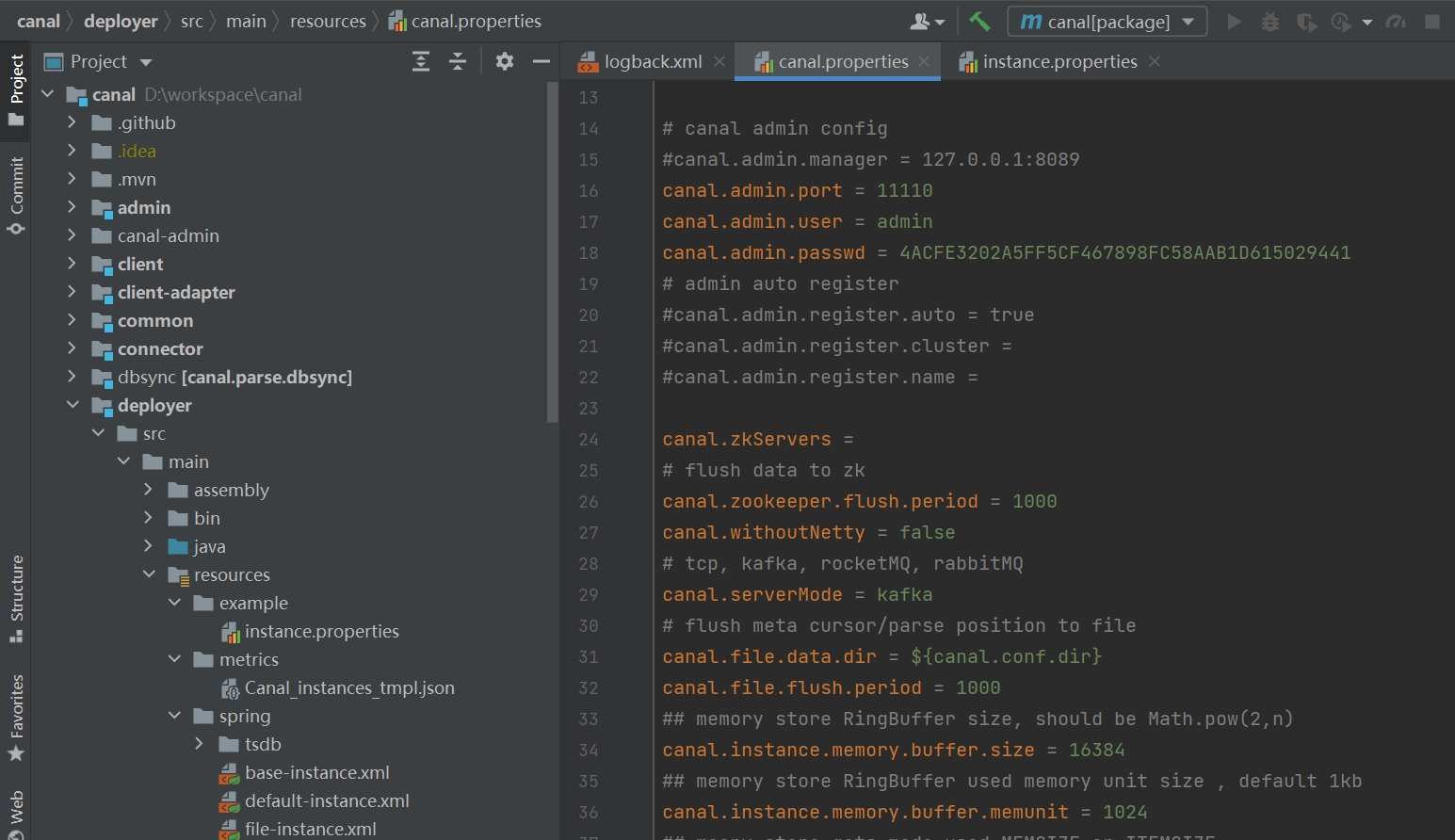1455x840 pixels.
Task: Click the ${canal.conf.dir} value
Action: pyautogui.click(x=1006, y=656)
